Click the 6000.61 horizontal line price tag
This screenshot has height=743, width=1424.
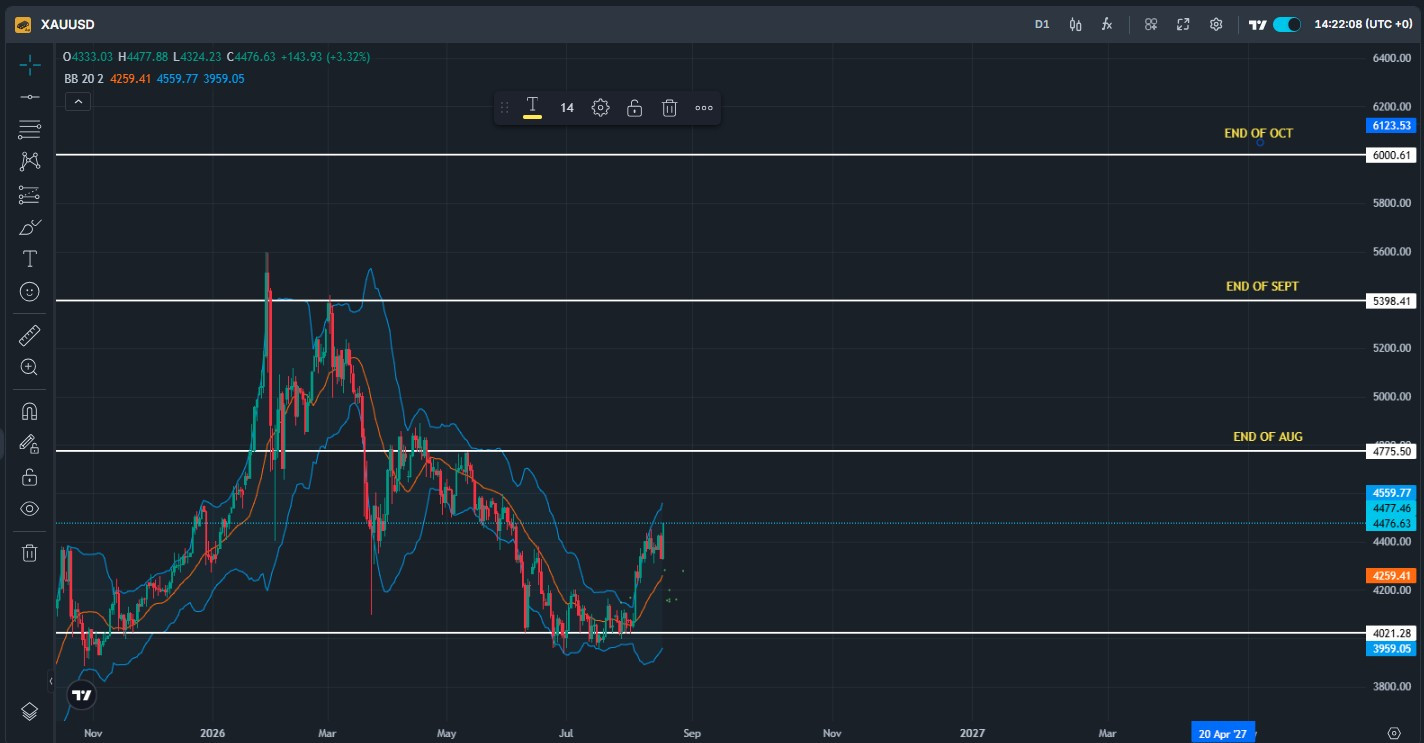click(x=1391, y=155)
